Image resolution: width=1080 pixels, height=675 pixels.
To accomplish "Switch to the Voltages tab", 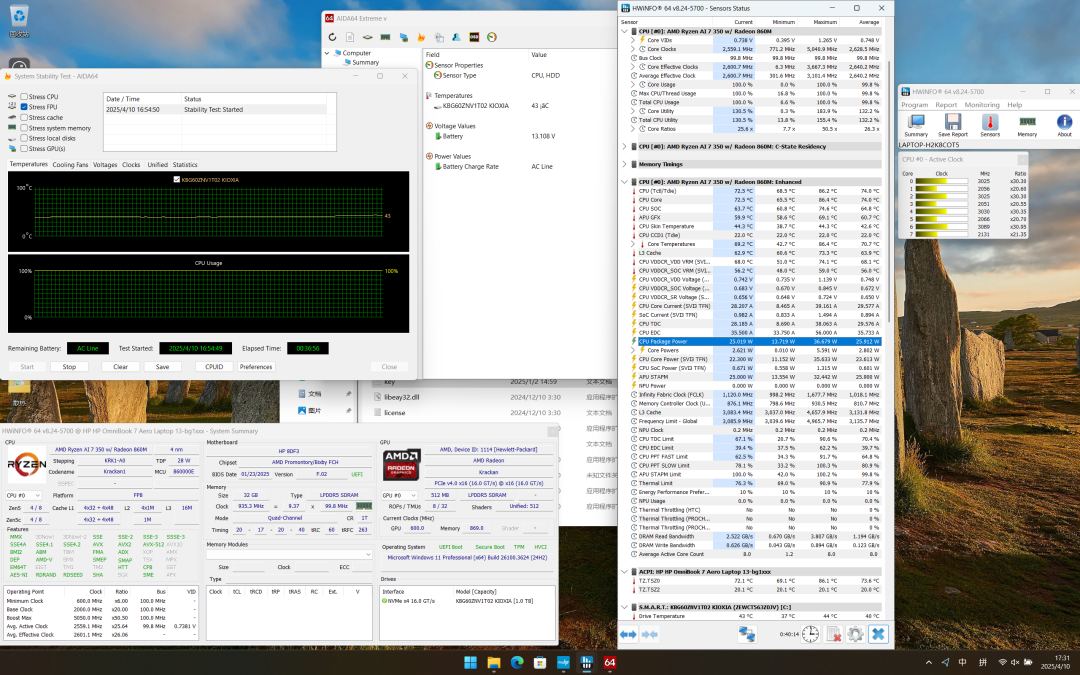I will (x=105, y=165).
